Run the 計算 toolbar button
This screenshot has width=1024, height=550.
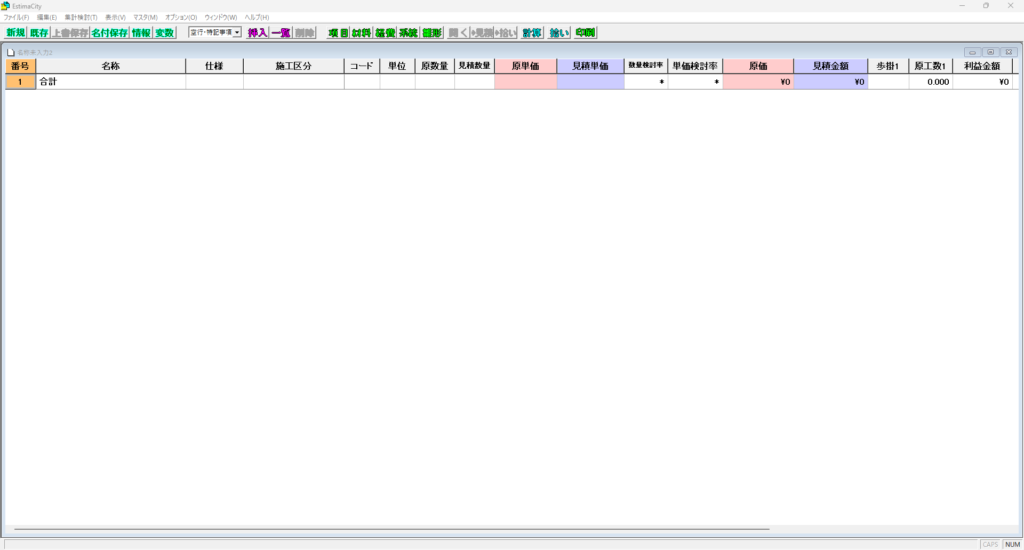pos(532,33)
